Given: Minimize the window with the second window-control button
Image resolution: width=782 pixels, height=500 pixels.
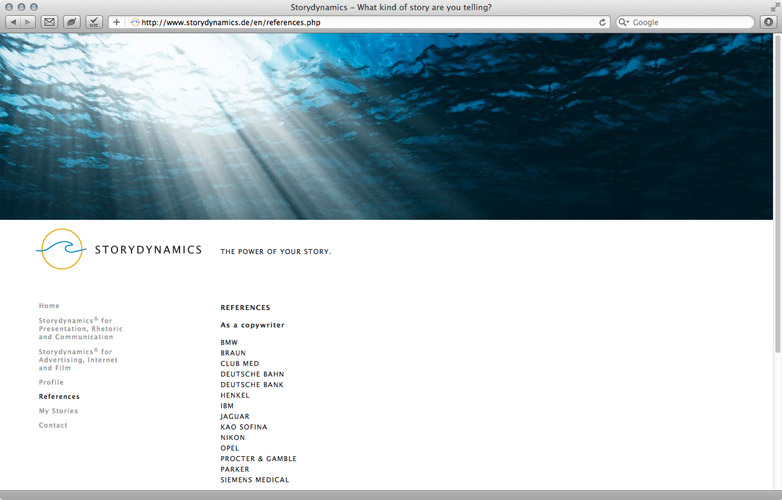Looking at the screenshot, I should point(21,7).
